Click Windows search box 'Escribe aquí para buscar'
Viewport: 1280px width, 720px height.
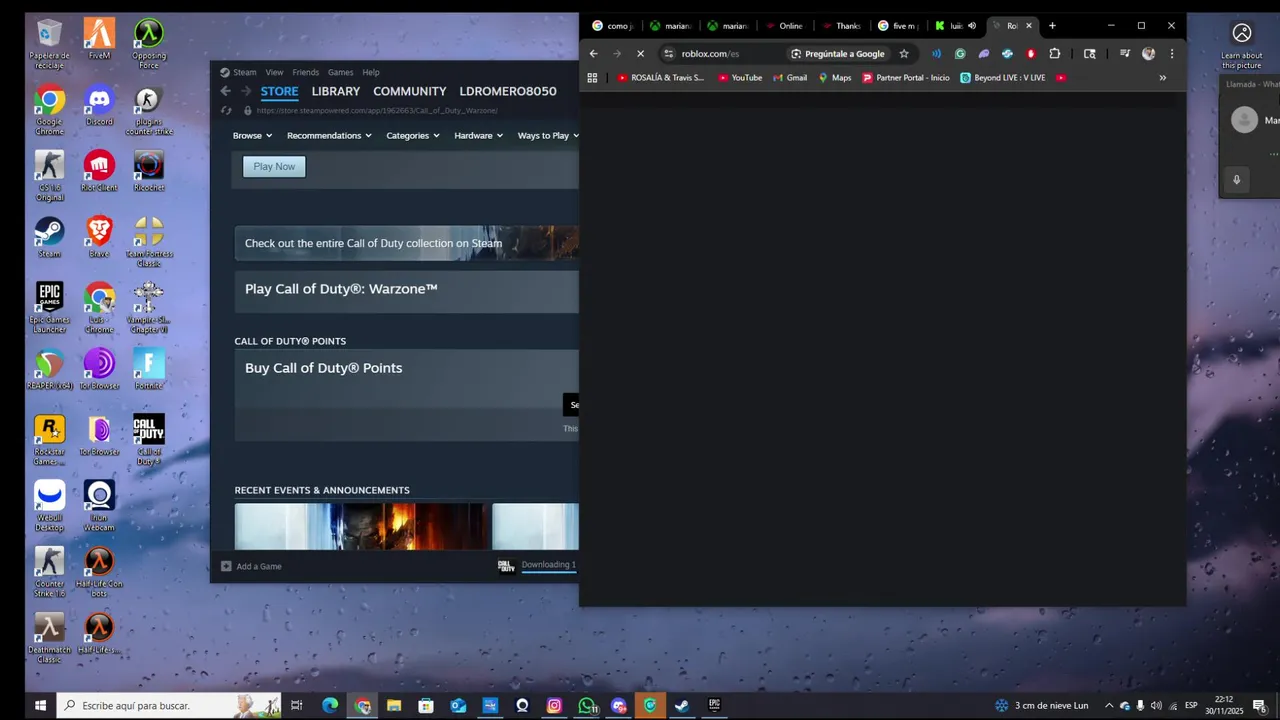(x=169, y=706)
